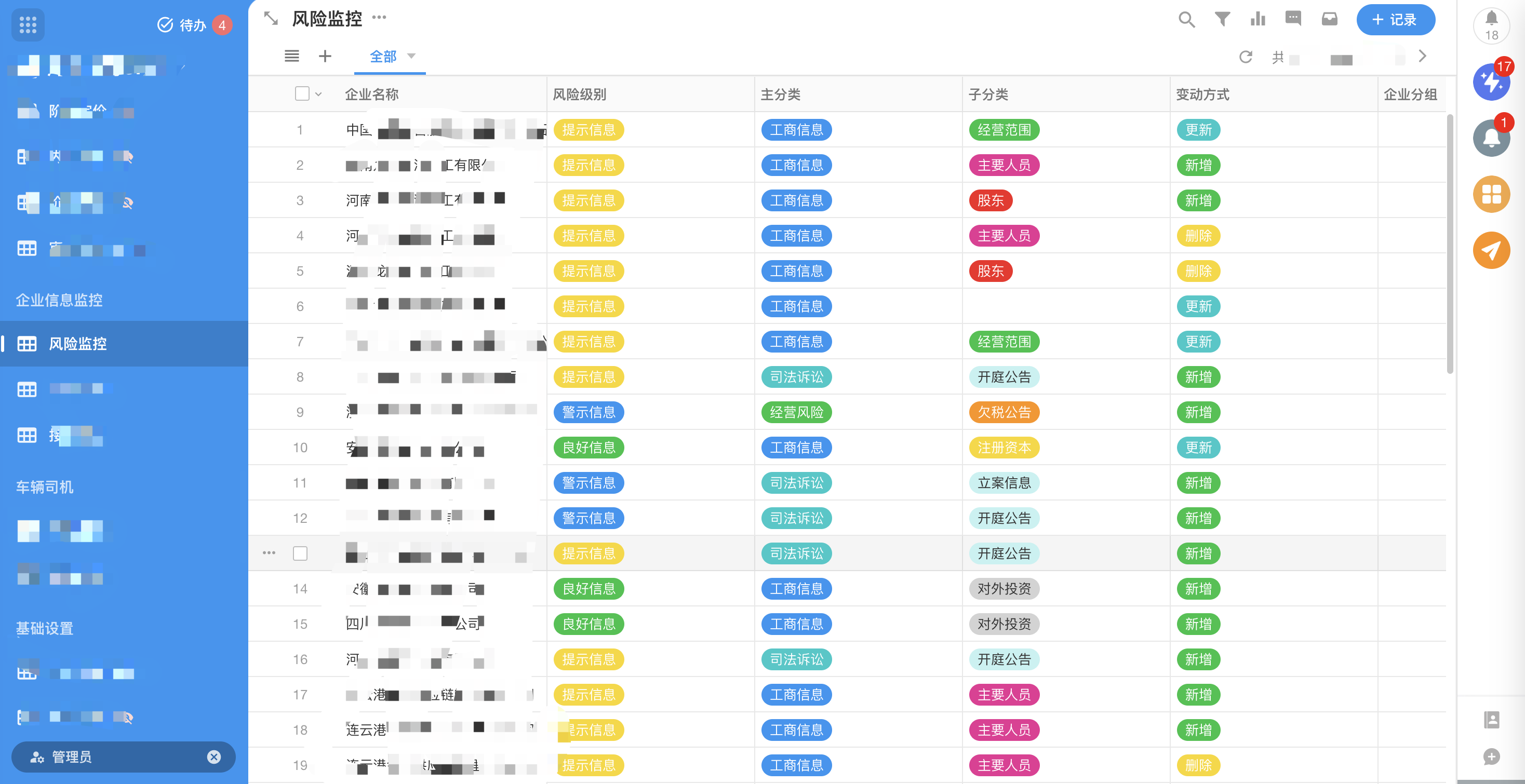This screenshot has height=784, width=1525.
Task: Open the app grid launcher icon
Action: [x=28, y=25]
